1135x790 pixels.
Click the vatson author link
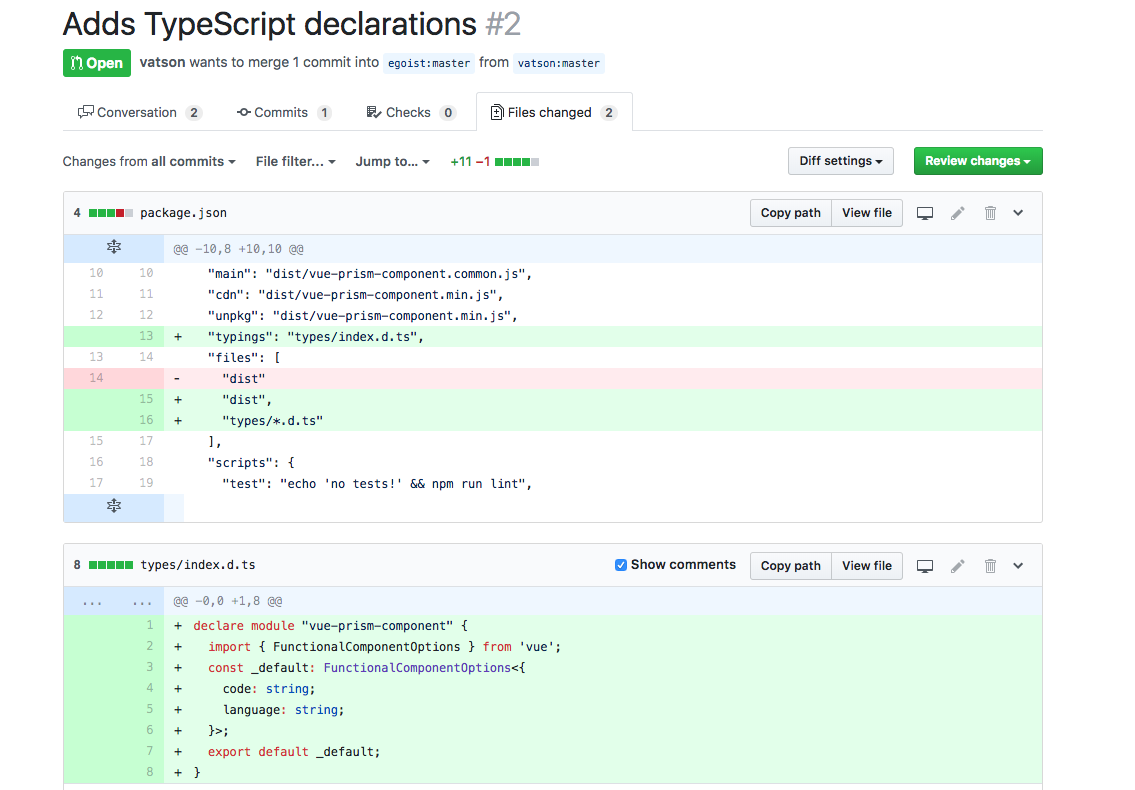162,62
